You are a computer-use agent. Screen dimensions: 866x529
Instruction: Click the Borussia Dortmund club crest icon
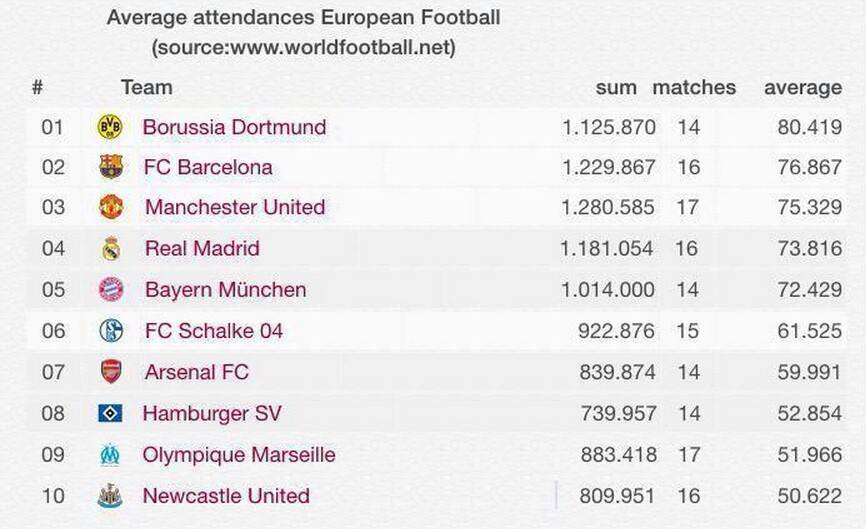pos(110,127)
